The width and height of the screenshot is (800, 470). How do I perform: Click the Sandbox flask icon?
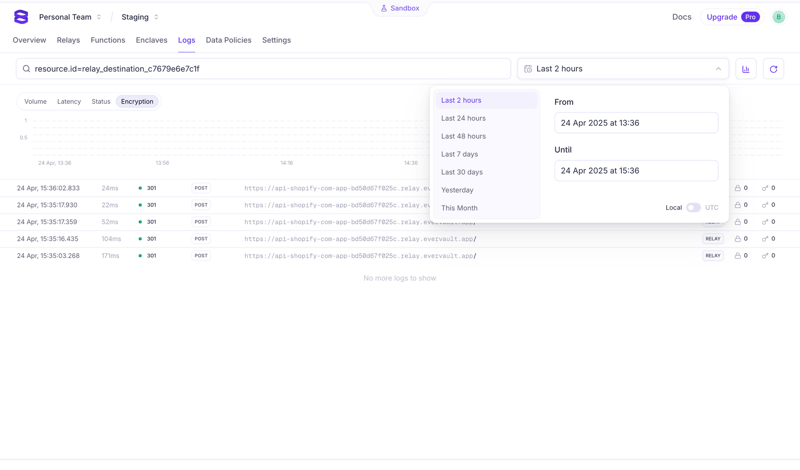pyautogui.click(x=384, y=8)
